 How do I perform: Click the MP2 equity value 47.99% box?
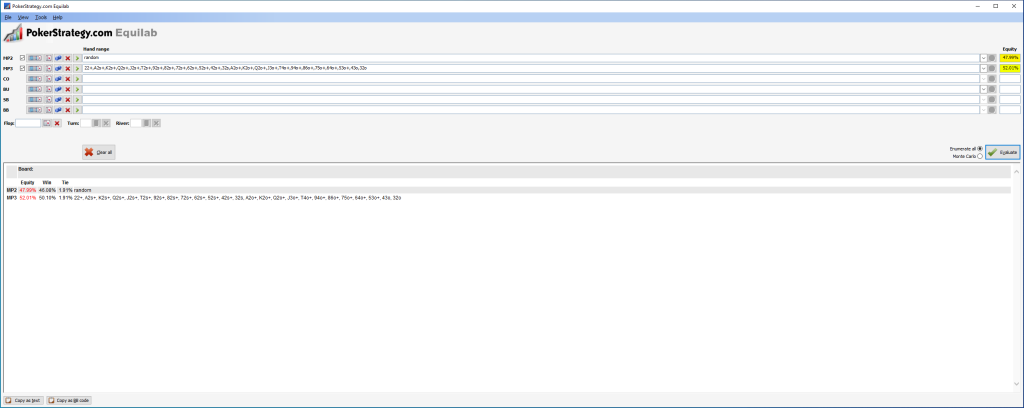(1010, 58)
